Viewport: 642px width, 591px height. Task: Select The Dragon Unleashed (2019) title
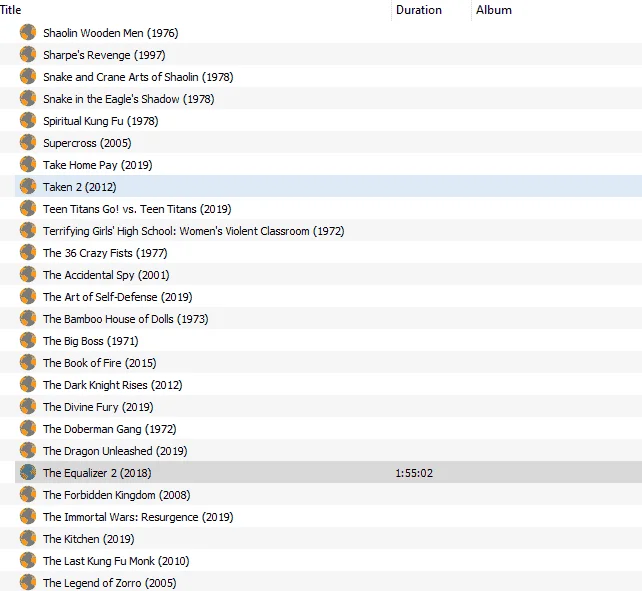click(115, 451)
